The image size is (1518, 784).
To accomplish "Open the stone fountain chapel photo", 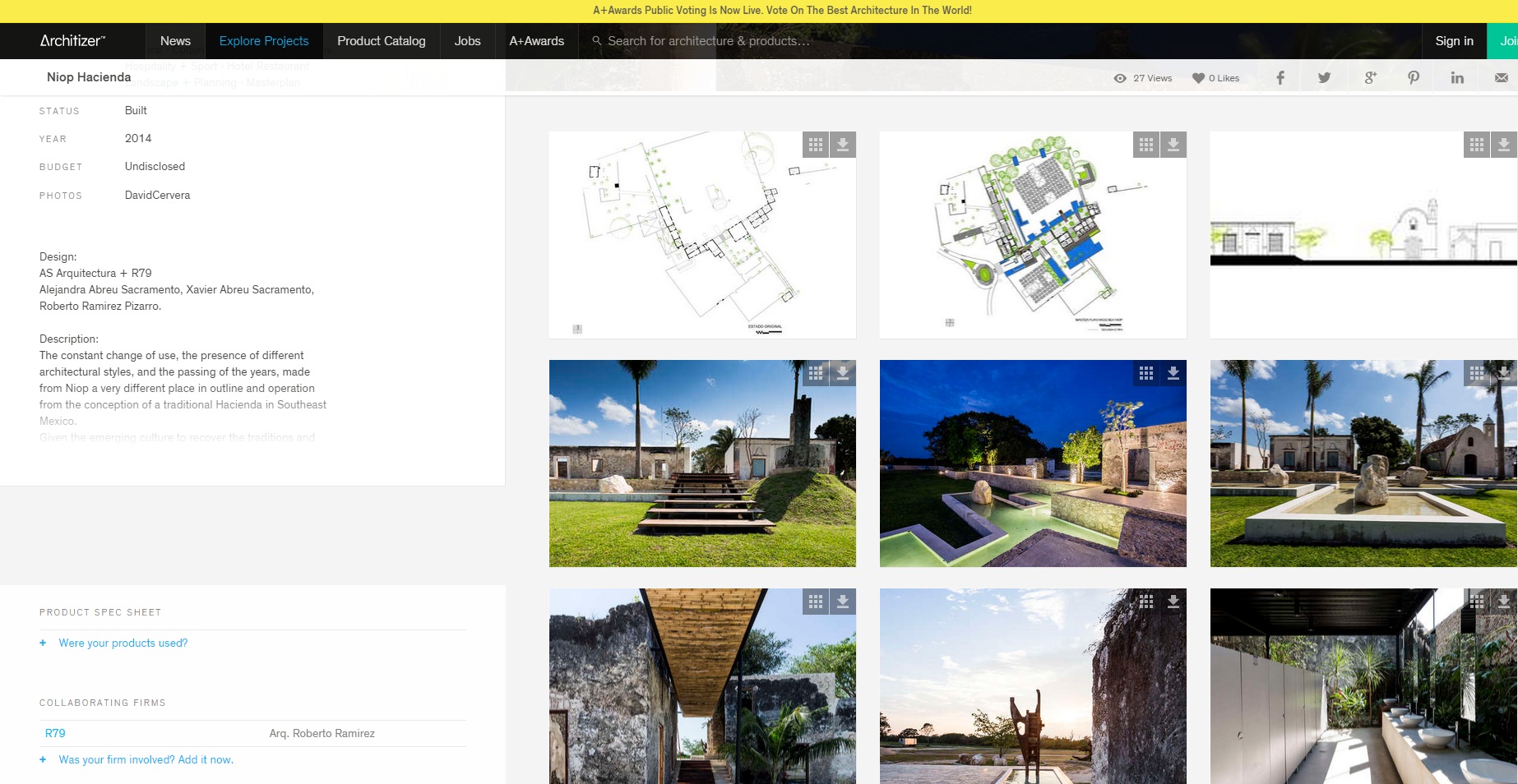I will [x=1363, y=463].
